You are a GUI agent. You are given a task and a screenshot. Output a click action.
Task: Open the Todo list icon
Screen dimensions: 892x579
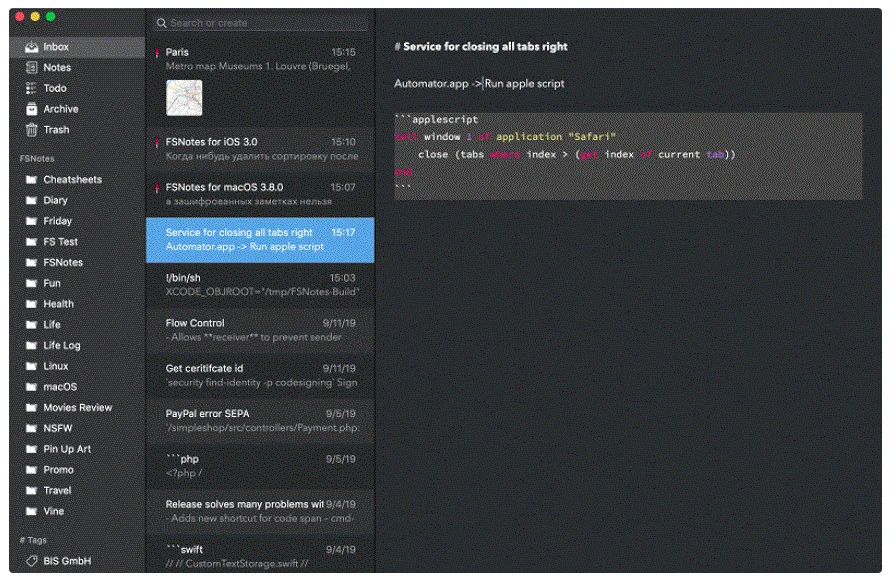(31, 88)
